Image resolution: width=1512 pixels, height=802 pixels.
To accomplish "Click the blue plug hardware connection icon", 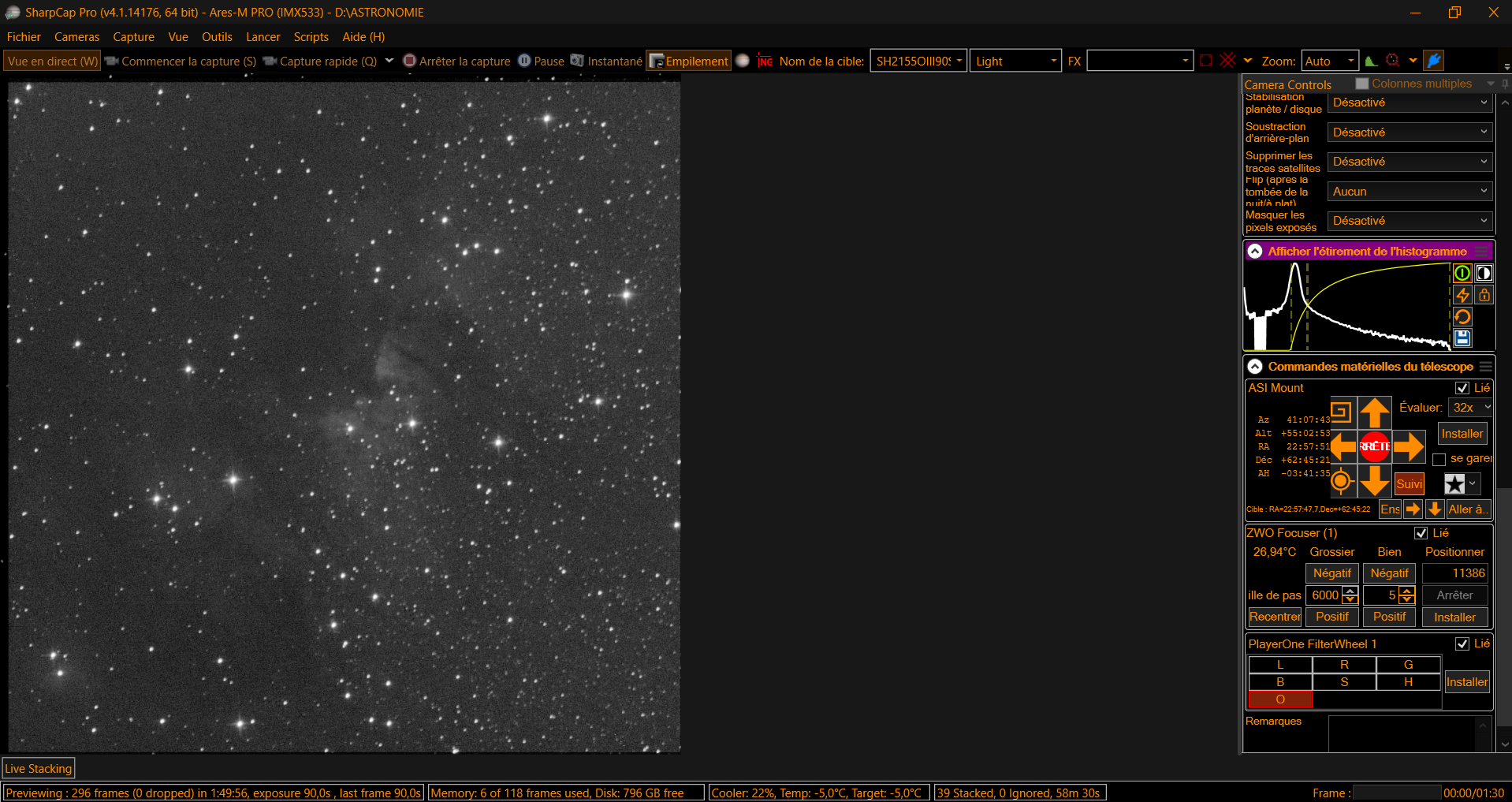I will coord(1434,61).
